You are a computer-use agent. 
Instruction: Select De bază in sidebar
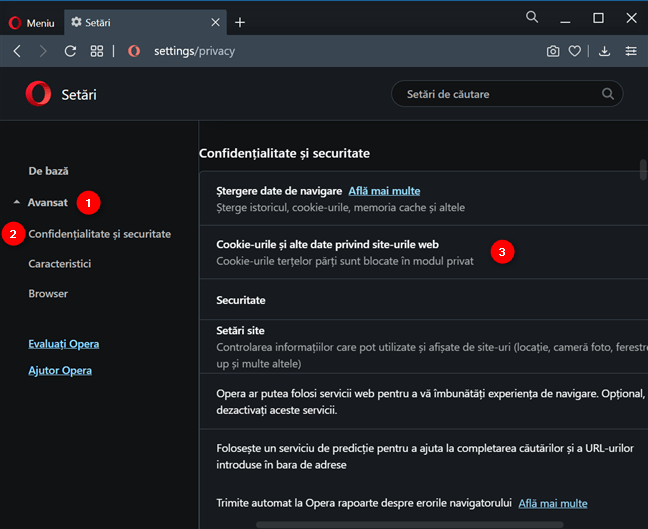click(x=48, y=171)
